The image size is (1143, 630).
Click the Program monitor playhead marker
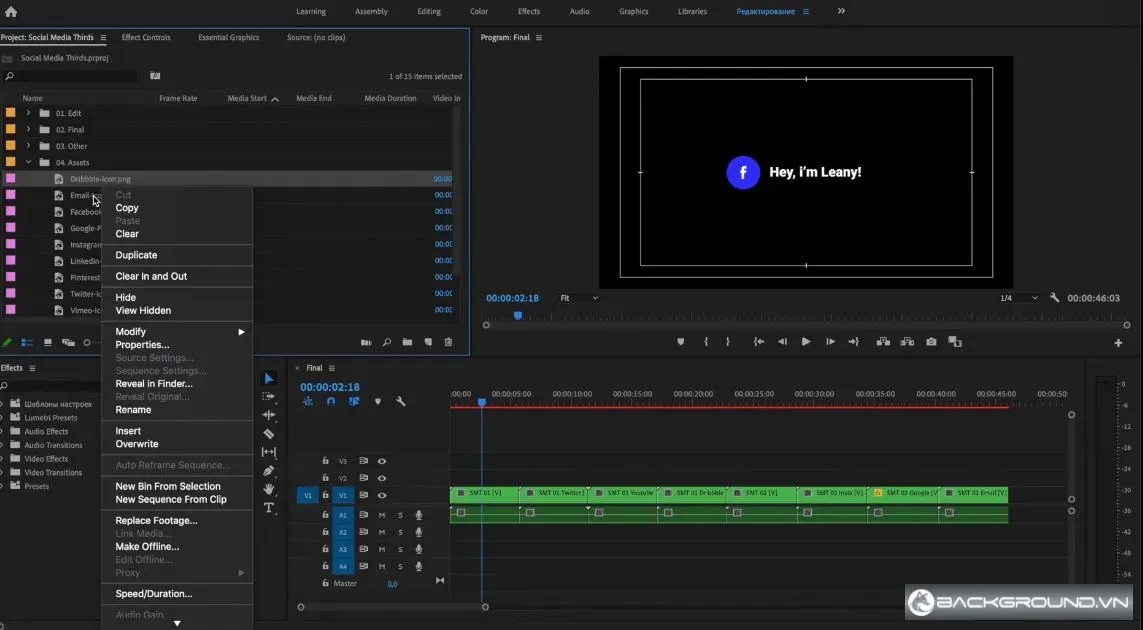pos(518,316)
